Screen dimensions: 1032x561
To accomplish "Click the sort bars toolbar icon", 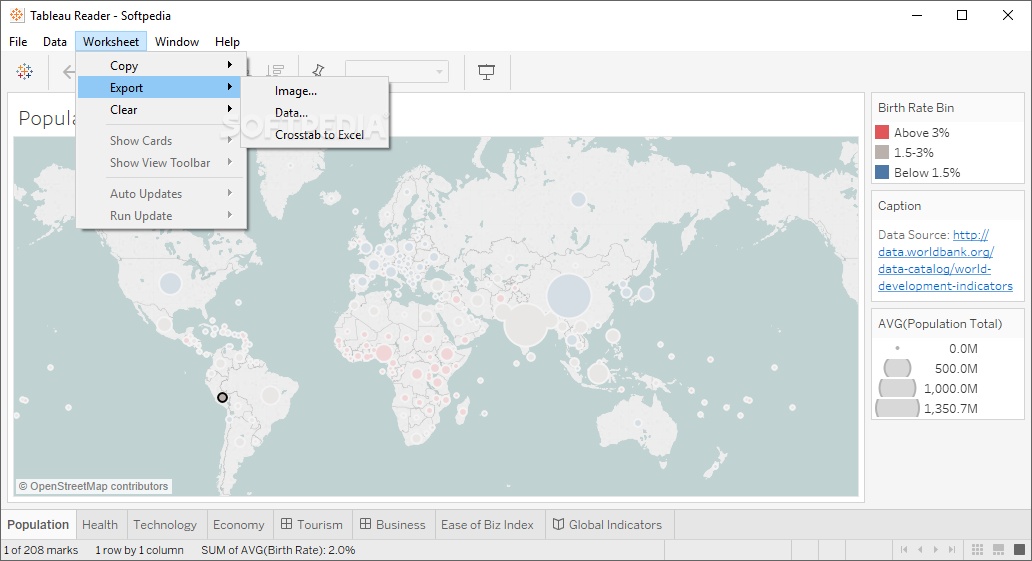I will tap(276, 71).
